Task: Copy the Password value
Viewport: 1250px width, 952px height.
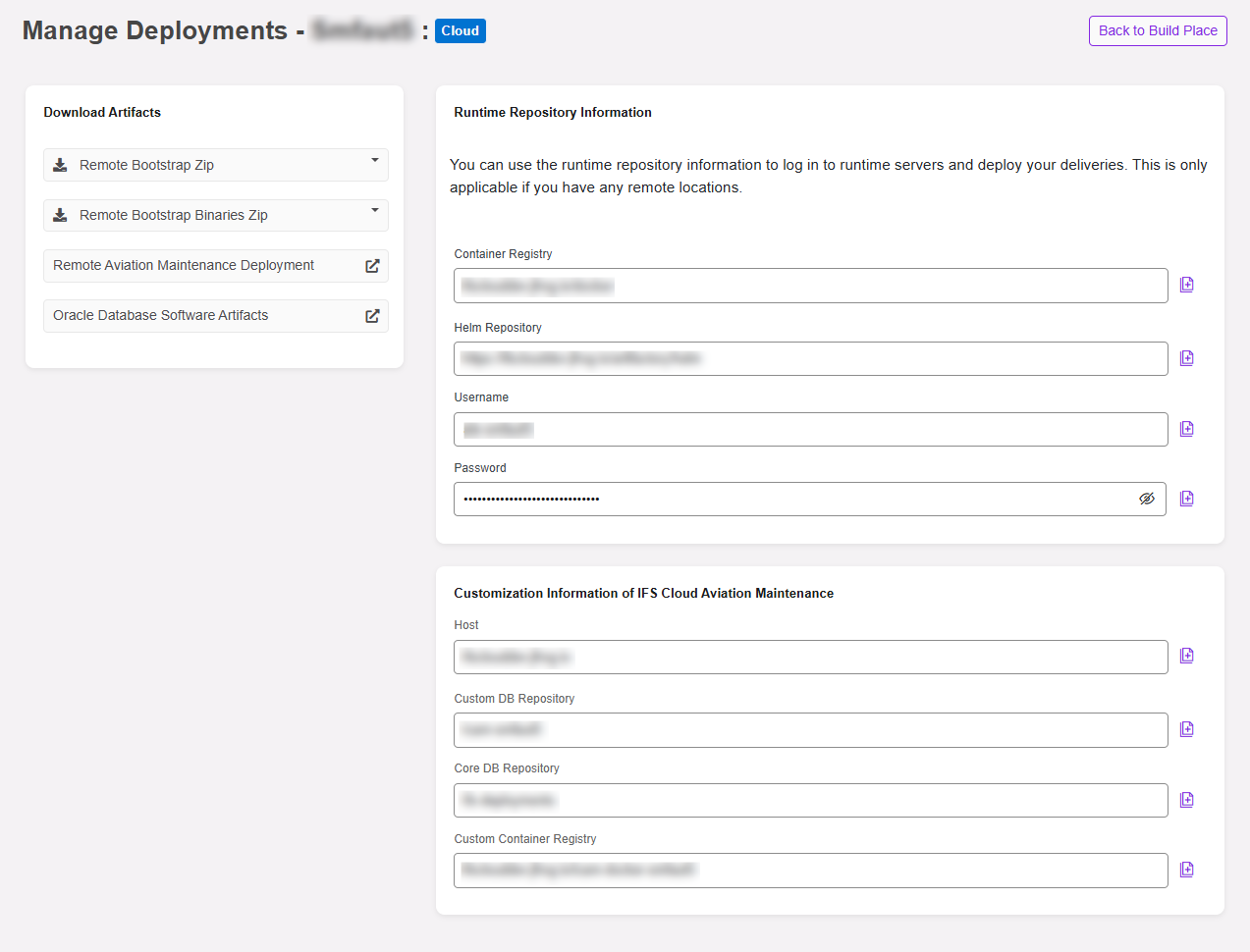Action: coord(1186,499)
